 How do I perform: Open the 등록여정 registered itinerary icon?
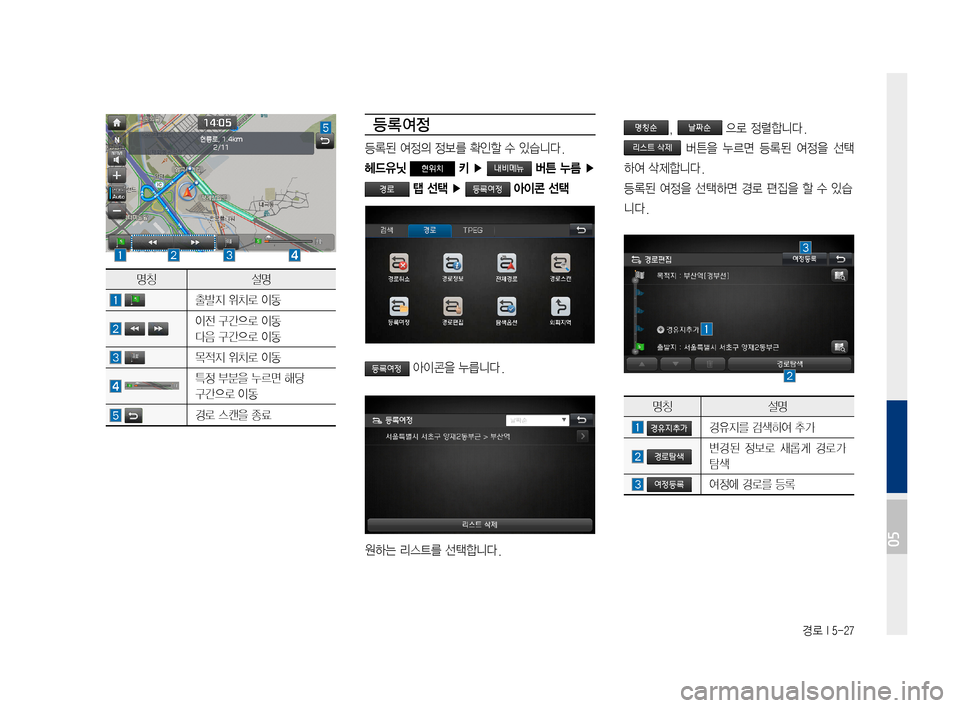(399, 311)
